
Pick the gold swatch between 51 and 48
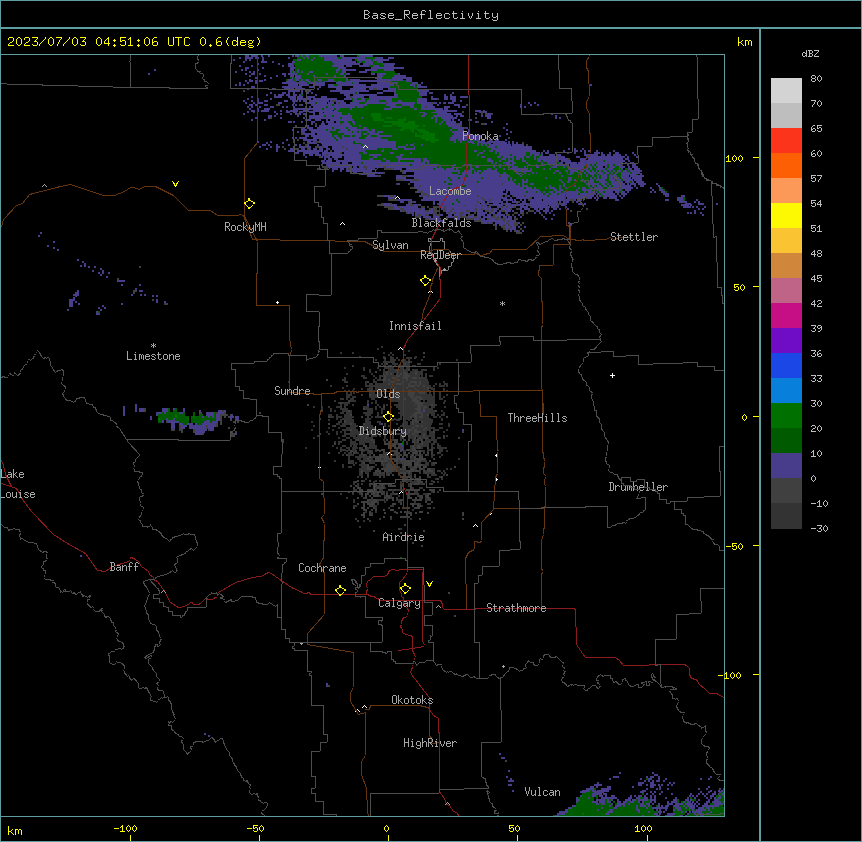786,241
